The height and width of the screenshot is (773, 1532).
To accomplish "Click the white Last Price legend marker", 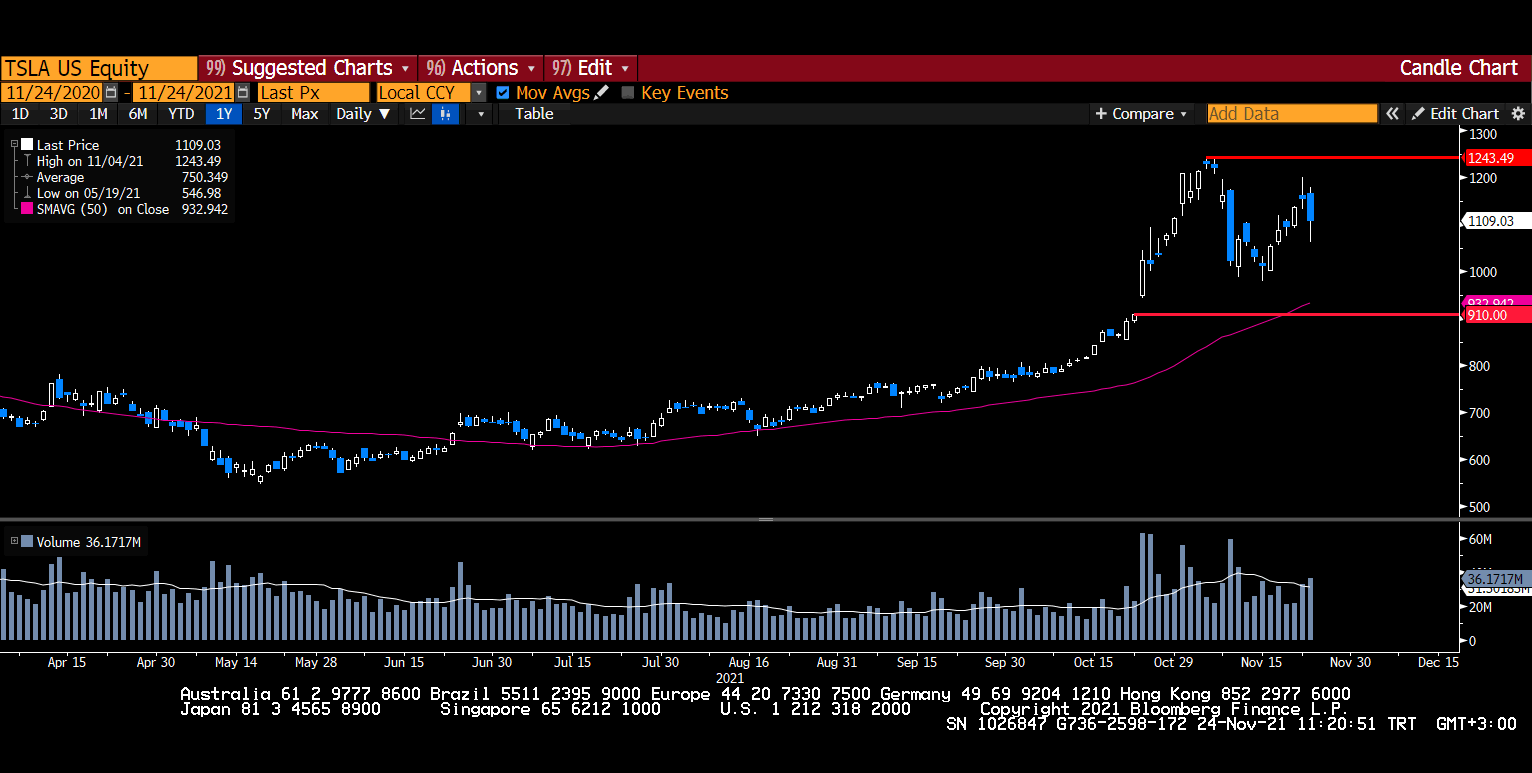I will tap(27, 145).
